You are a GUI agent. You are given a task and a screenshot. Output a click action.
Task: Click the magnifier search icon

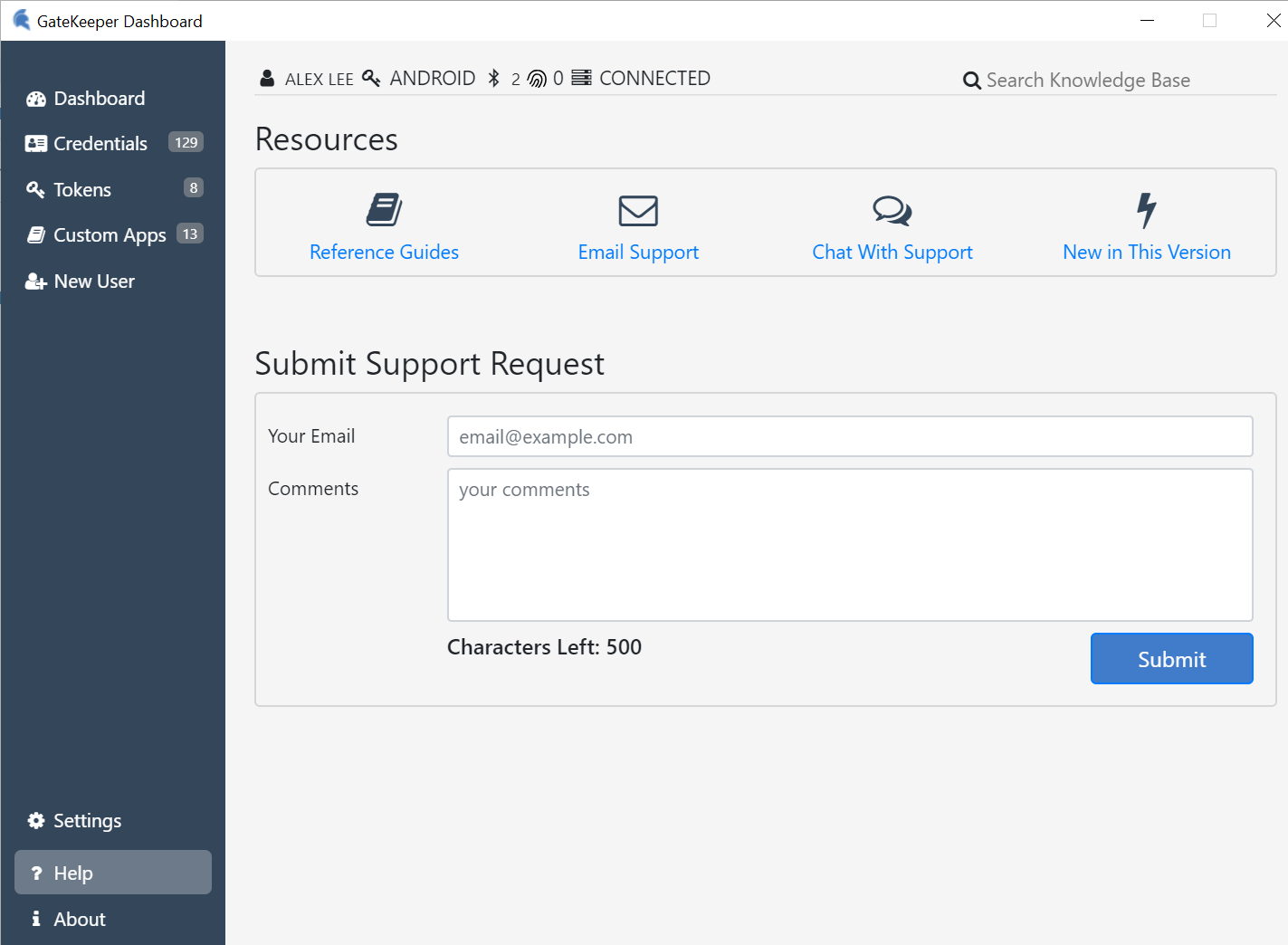pos(972,81)
